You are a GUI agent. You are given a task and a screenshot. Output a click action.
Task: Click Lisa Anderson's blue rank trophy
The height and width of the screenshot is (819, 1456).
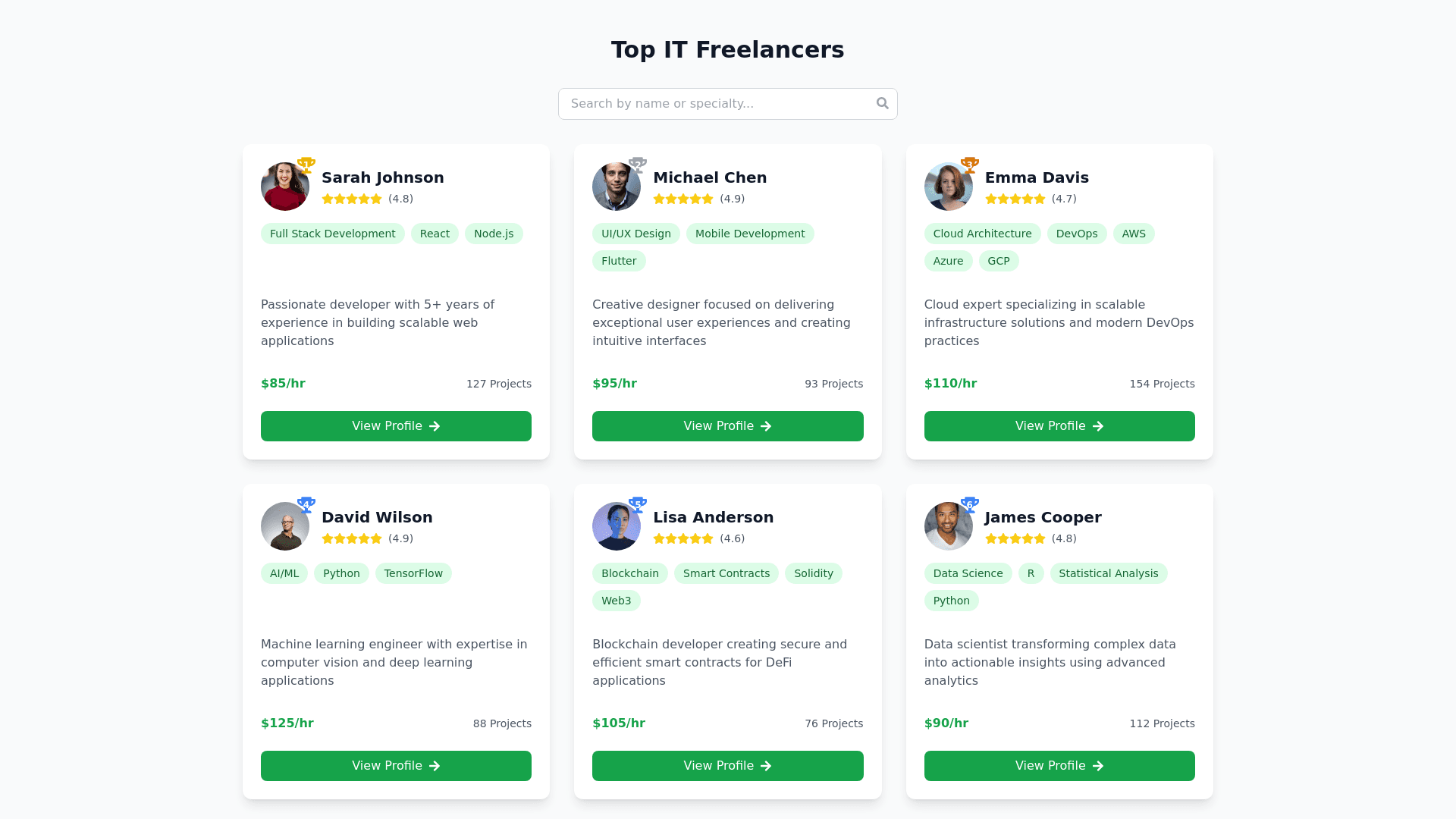pos(638,504)
